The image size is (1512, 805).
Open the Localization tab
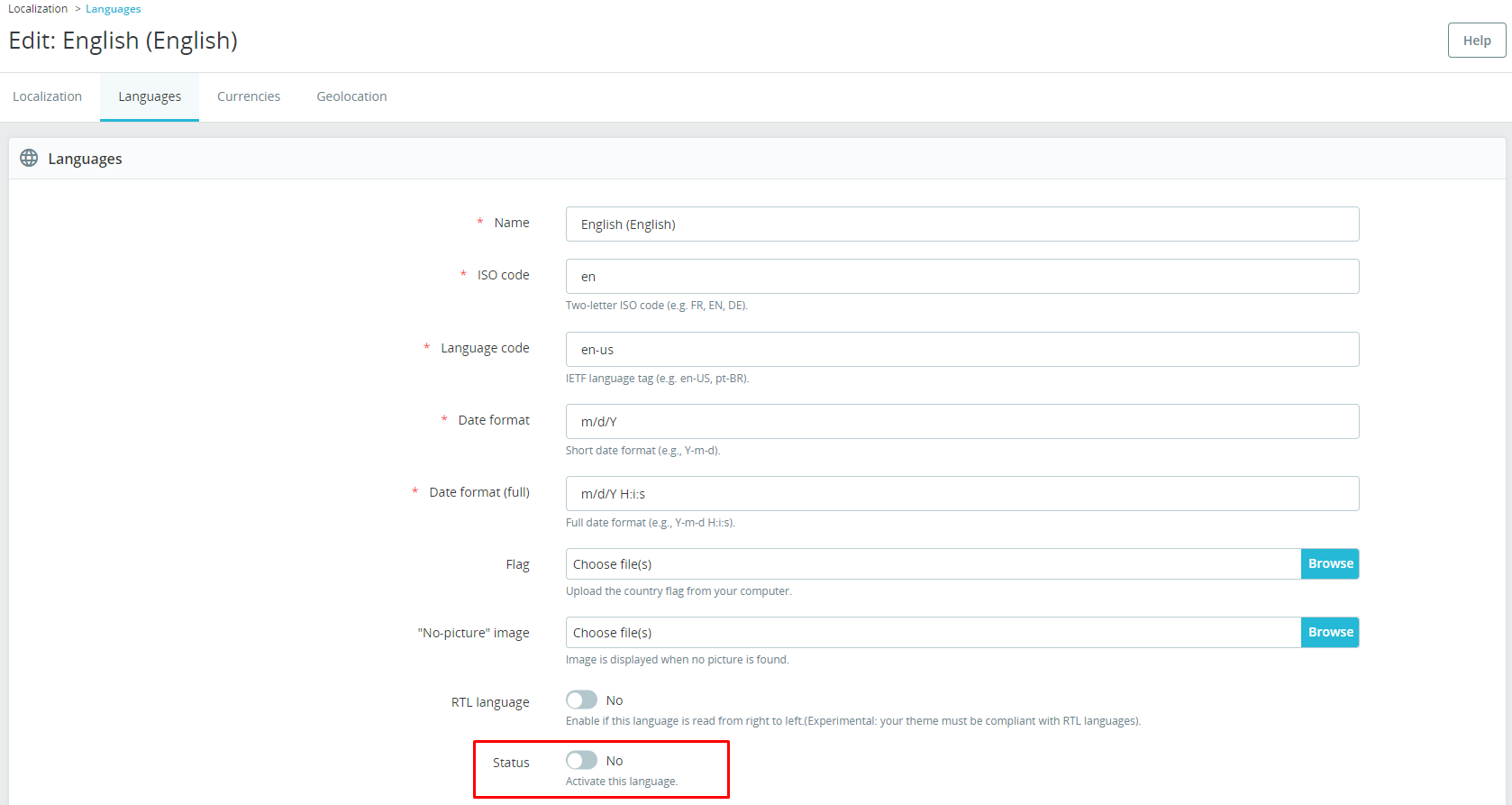coord(47,96)
